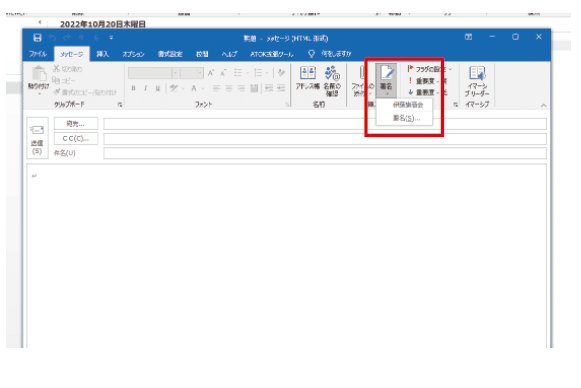Click the 切り取り cut command
The width and height of the screenshot is (581, 388).
67,69
